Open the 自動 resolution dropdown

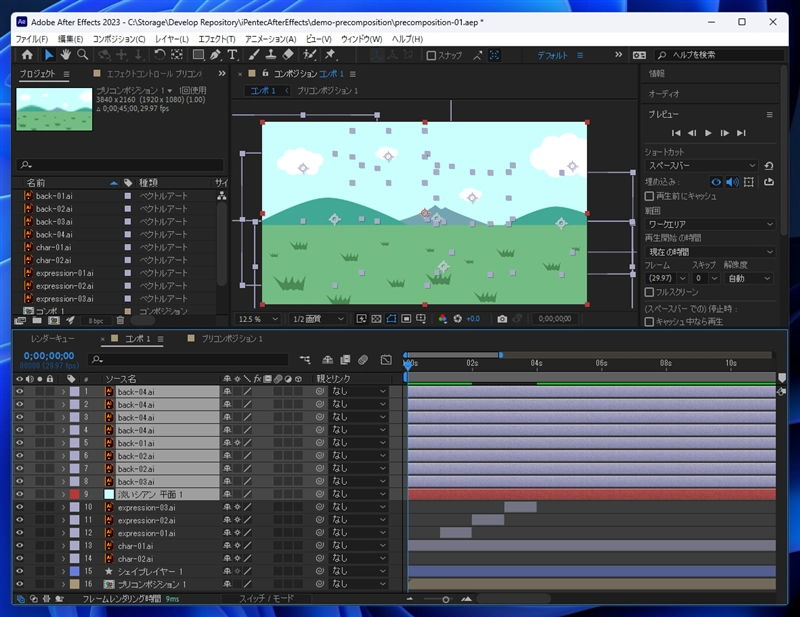tap(749, 278)
